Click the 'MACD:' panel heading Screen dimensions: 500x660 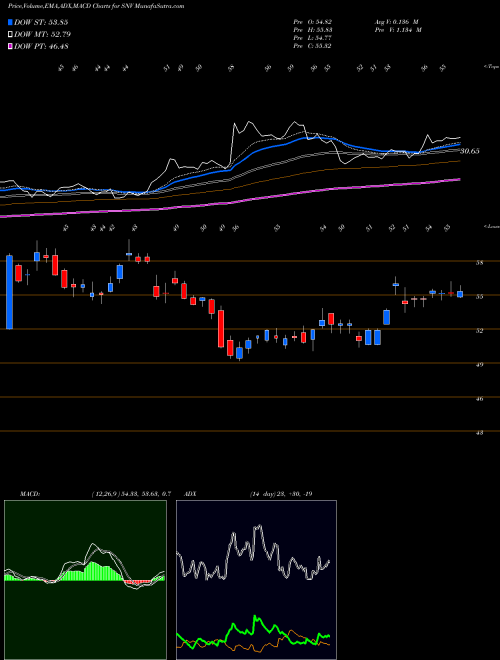click(29, 494)
